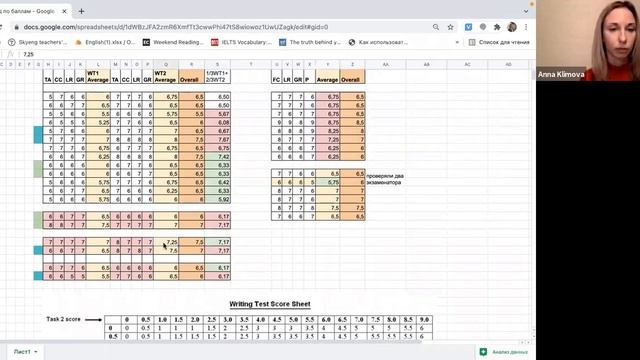Open Chrome three-dot menu
Image resolution: width=640 pixels, height=360 pixels.
526,27
